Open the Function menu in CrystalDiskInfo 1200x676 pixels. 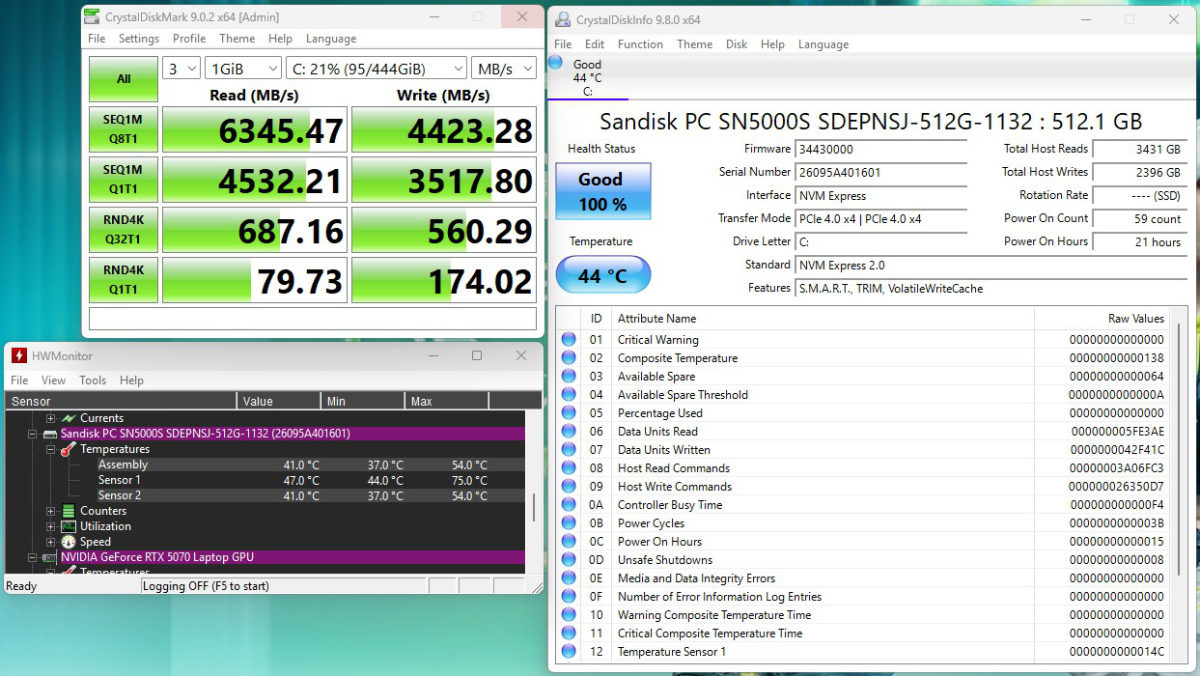coord(640,44)
